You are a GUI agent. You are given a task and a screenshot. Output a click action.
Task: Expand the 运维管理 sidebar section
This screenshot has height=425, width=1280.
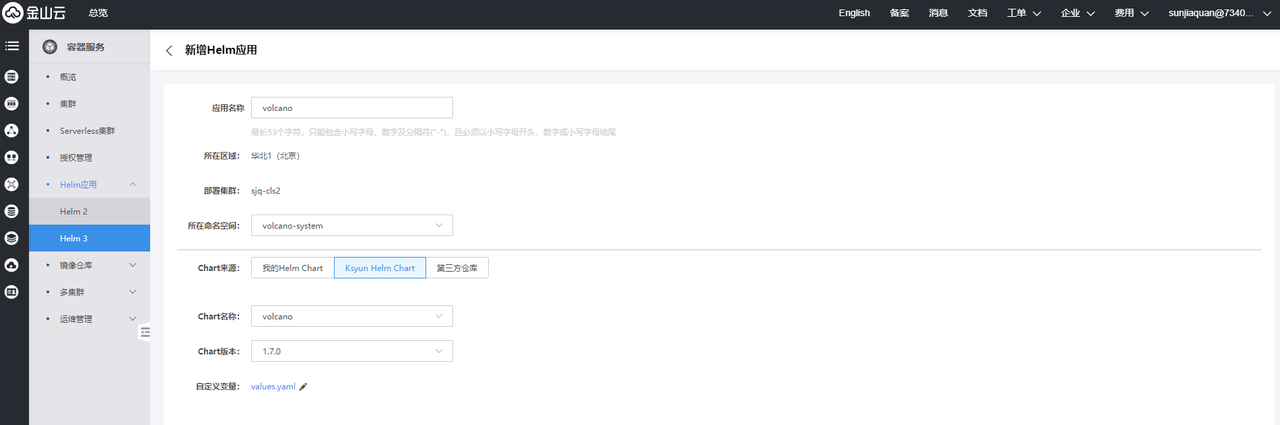point(133,319)
